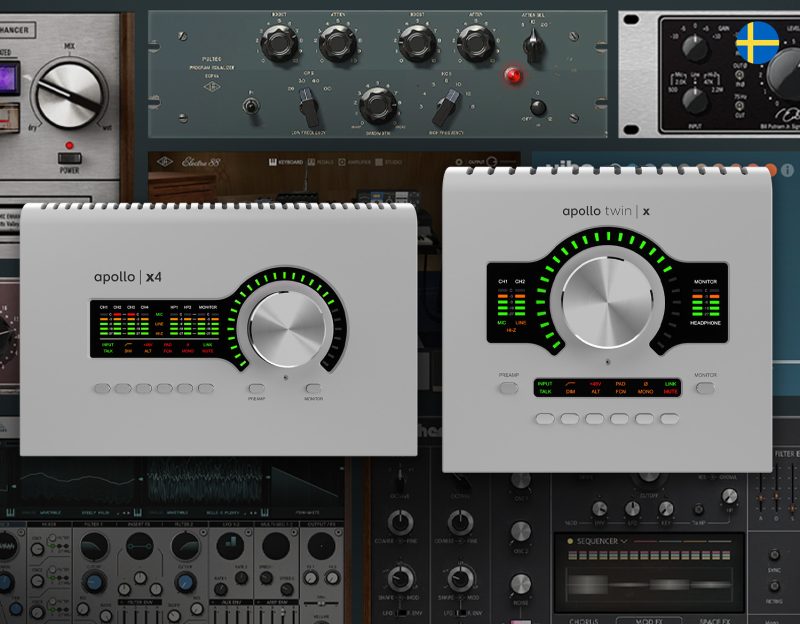Click the Swedish flag icon
Image resolution: width=800 pixels, height=624 pixels.
pyautogui.click(x=758, y=42)
